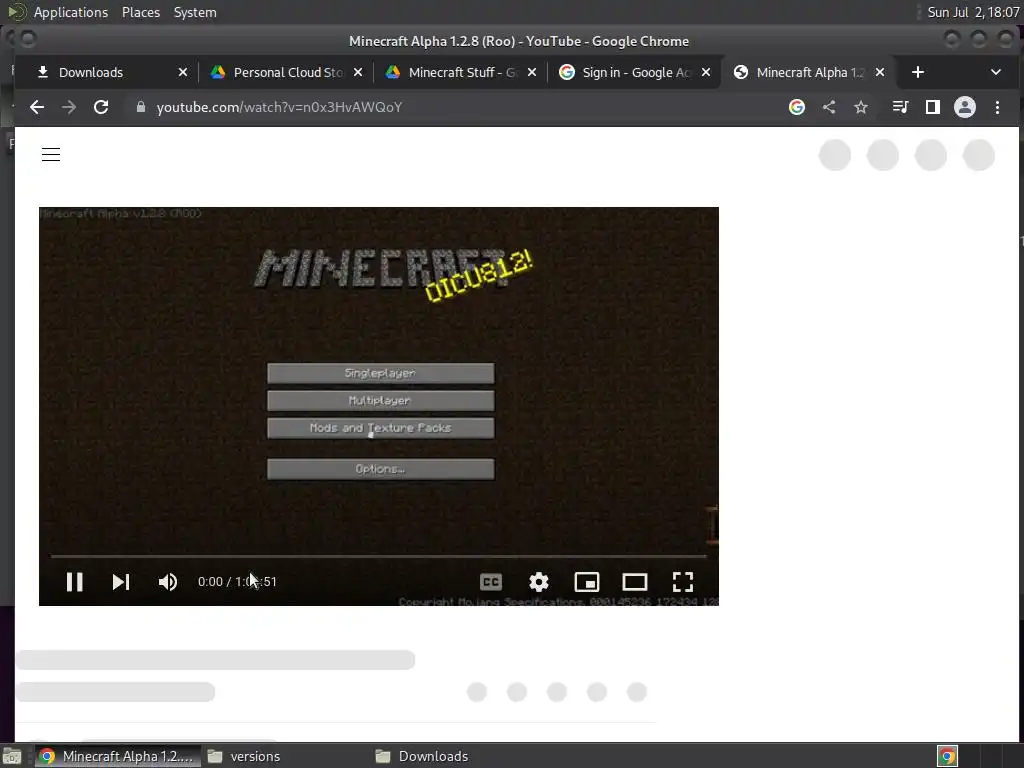1024x768 pixels.
Task: Close the Personal Cloud Storage tab
Action: pos(358,72)
